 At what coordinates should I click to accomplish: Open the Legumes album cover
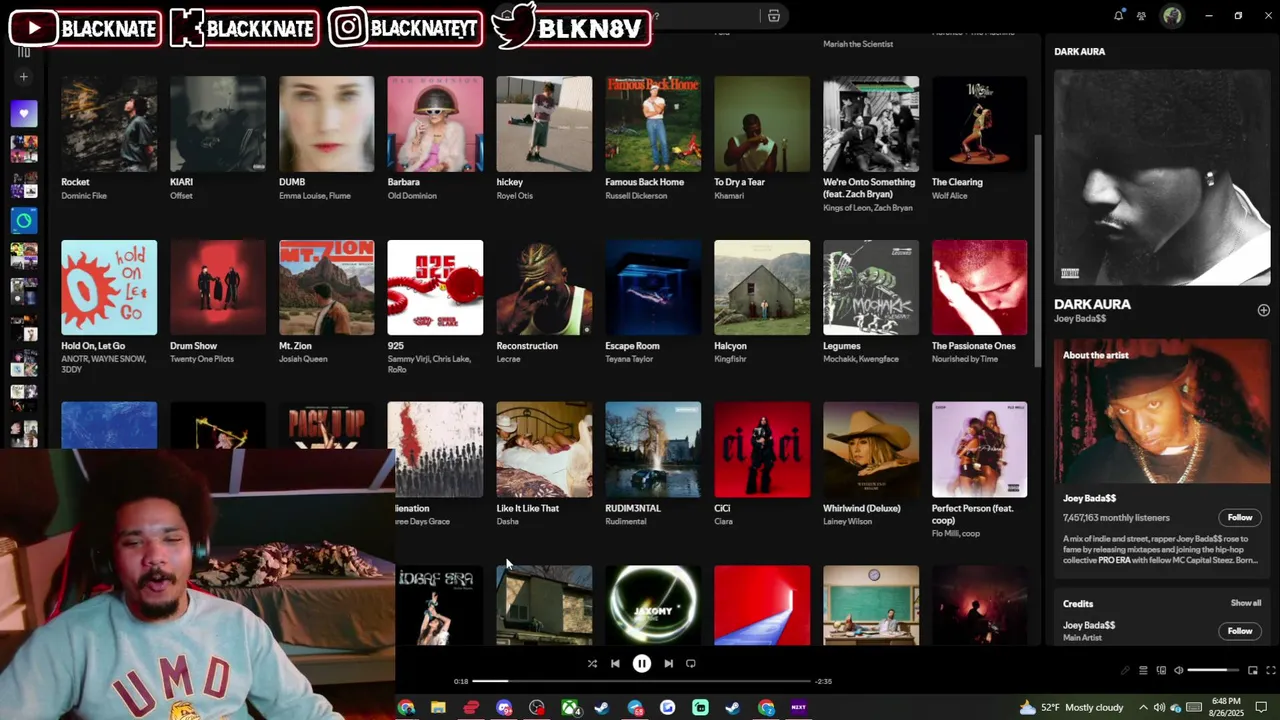(x=871, y=287)
